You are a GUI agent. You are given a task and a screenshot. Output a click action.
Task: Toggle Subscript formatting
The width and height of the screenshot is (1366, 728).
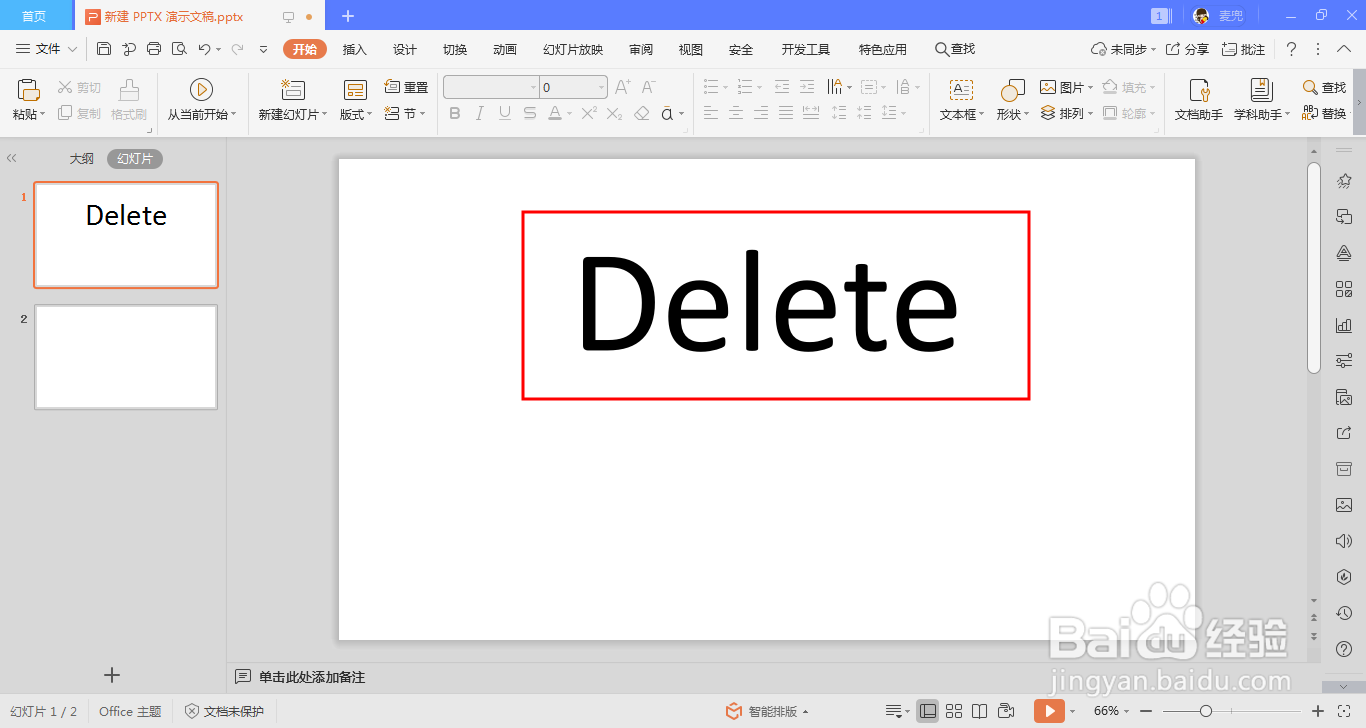615,113
